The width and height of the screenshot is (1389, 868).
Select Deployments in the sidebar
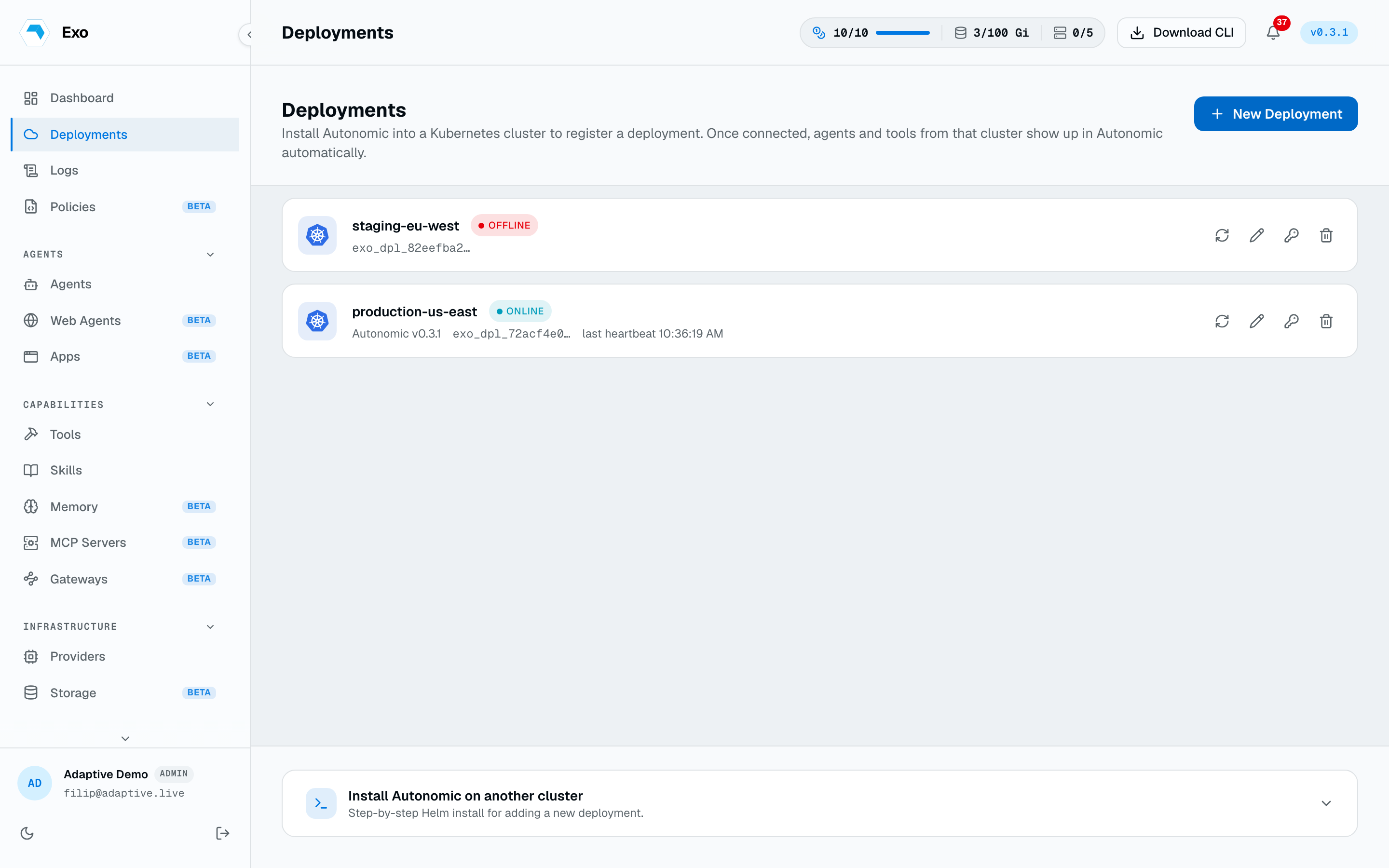[x=124, y=135]
